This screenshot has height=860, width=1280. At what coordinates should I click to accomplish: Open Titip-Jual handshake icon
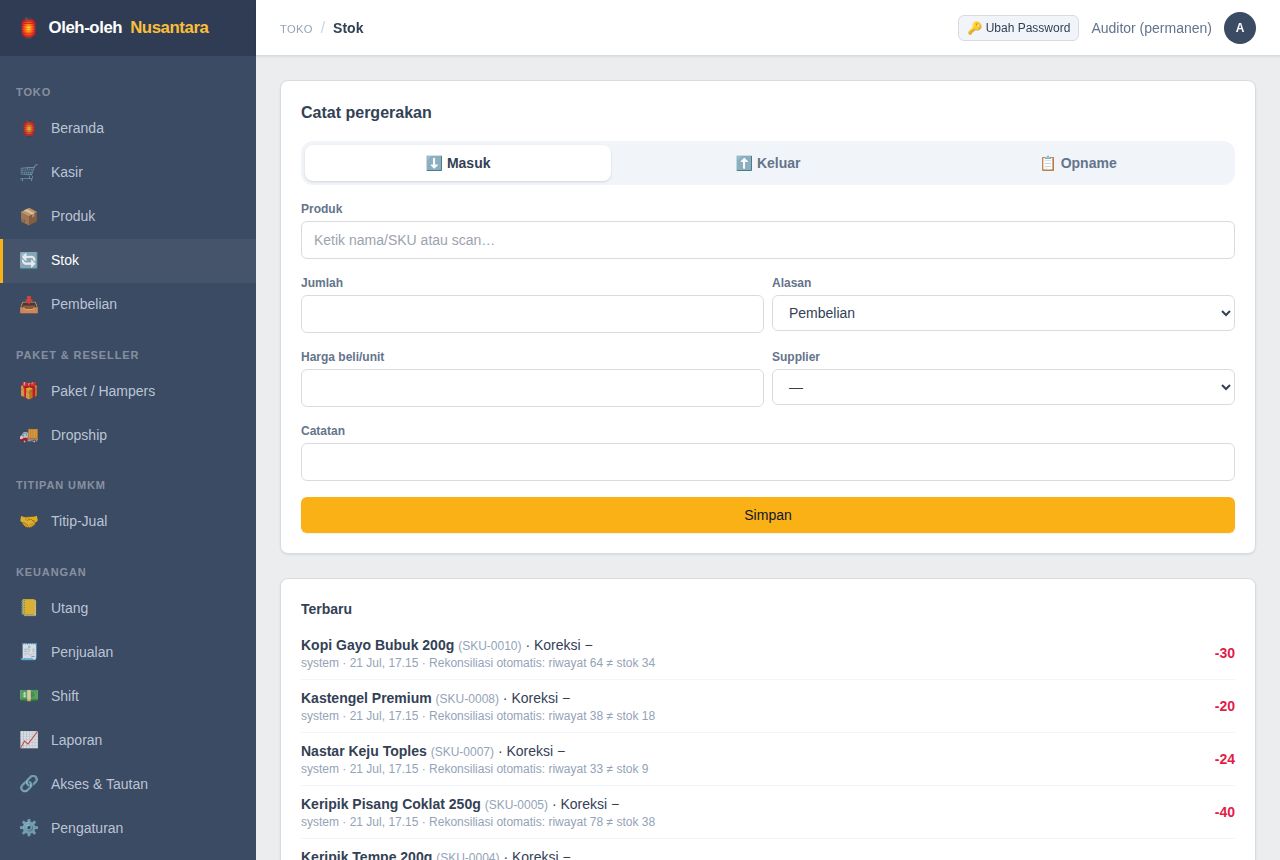click(29, 521)
